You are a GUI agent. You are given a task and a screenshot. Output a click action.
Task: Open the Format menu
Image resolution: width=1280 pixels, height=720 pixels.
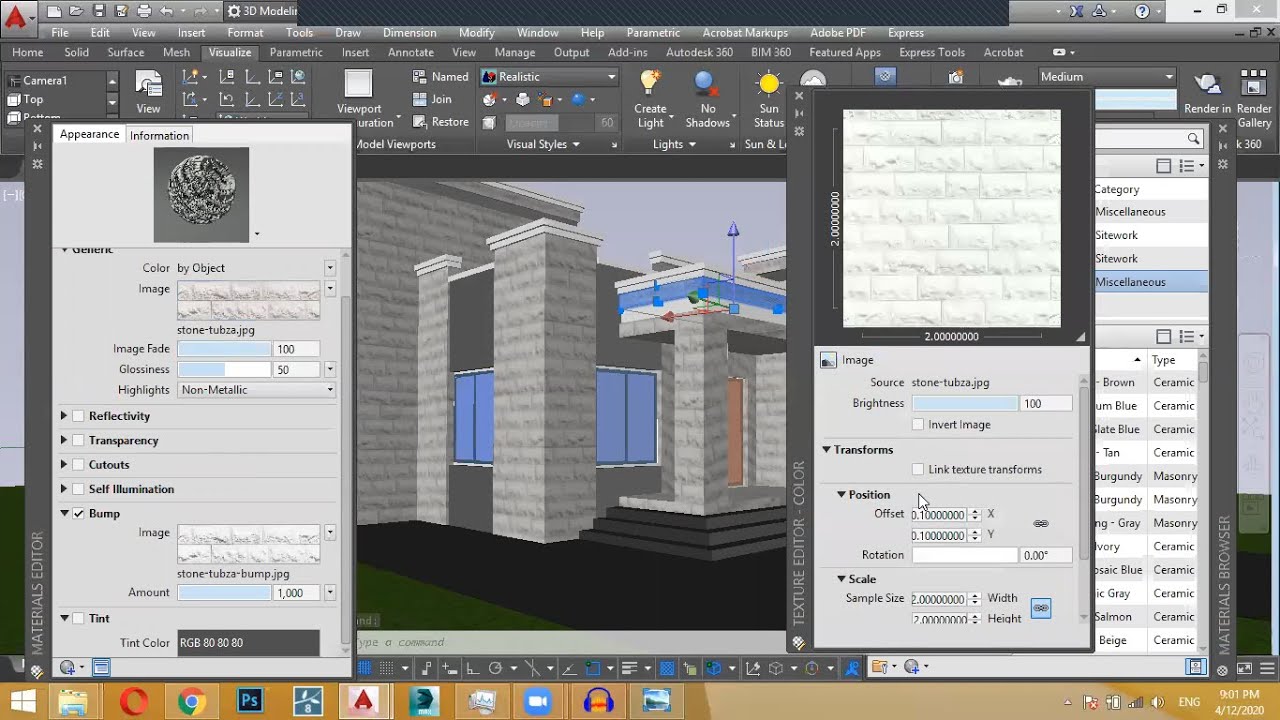pos(245,33)
